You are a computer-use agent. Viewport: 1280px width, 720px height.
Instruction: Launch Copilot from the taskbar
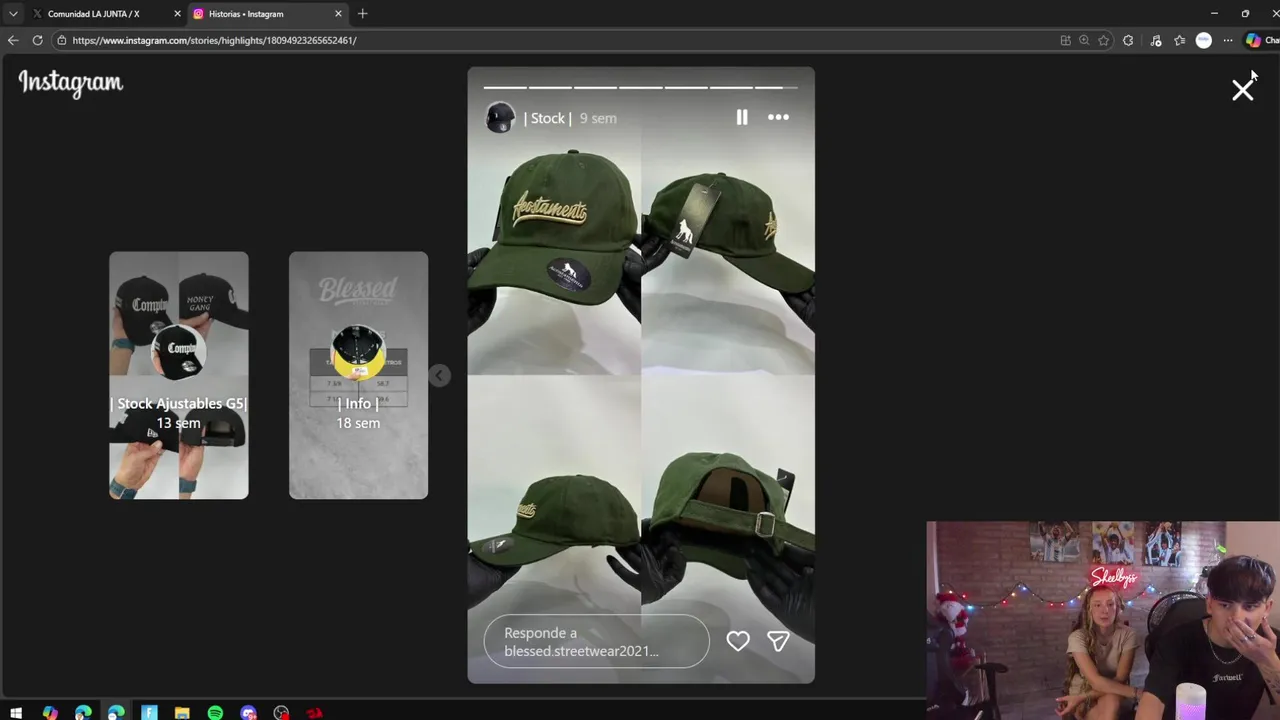(50, 713)
